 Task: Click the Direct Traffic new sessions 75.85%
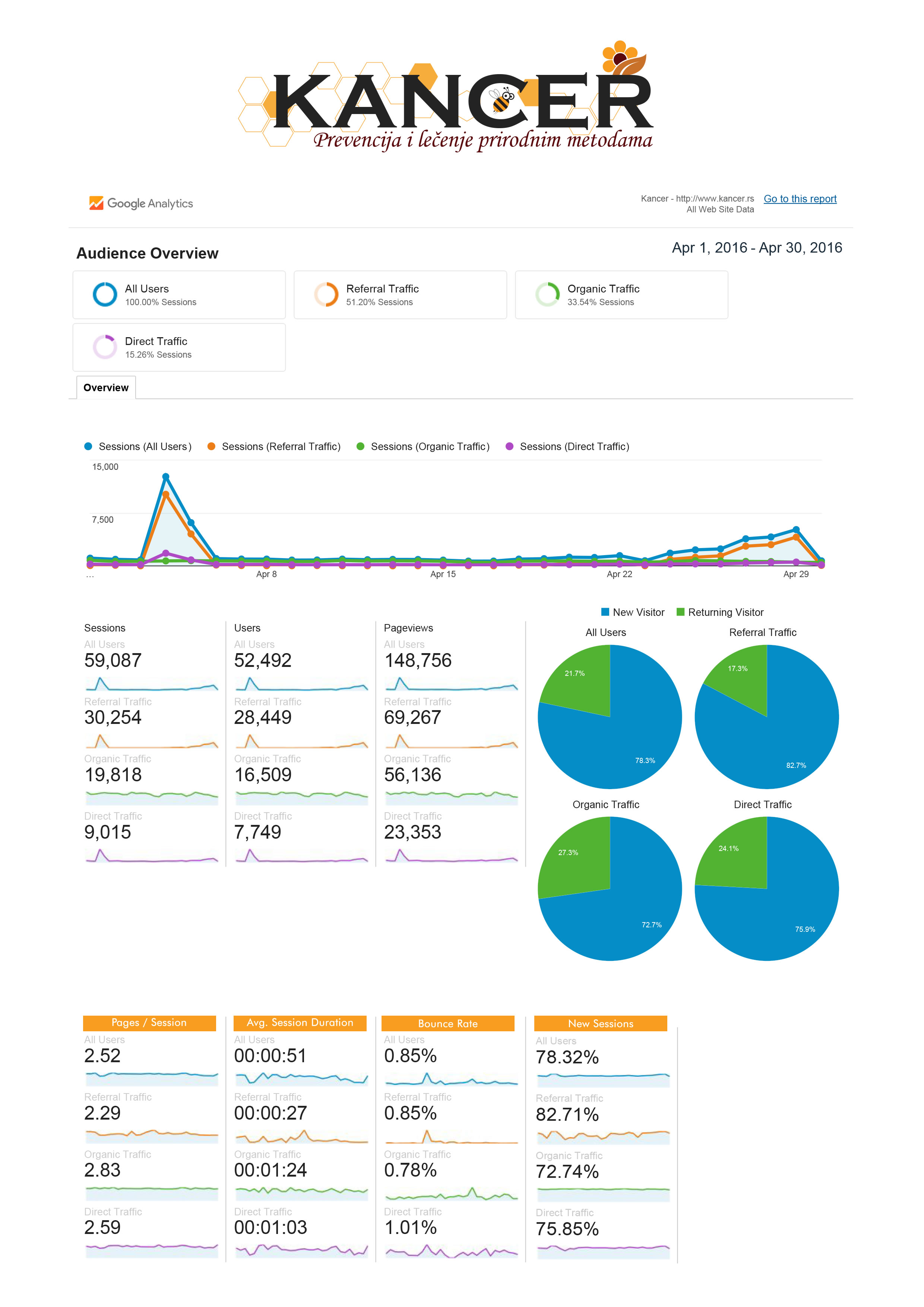tap(567, 1230)
